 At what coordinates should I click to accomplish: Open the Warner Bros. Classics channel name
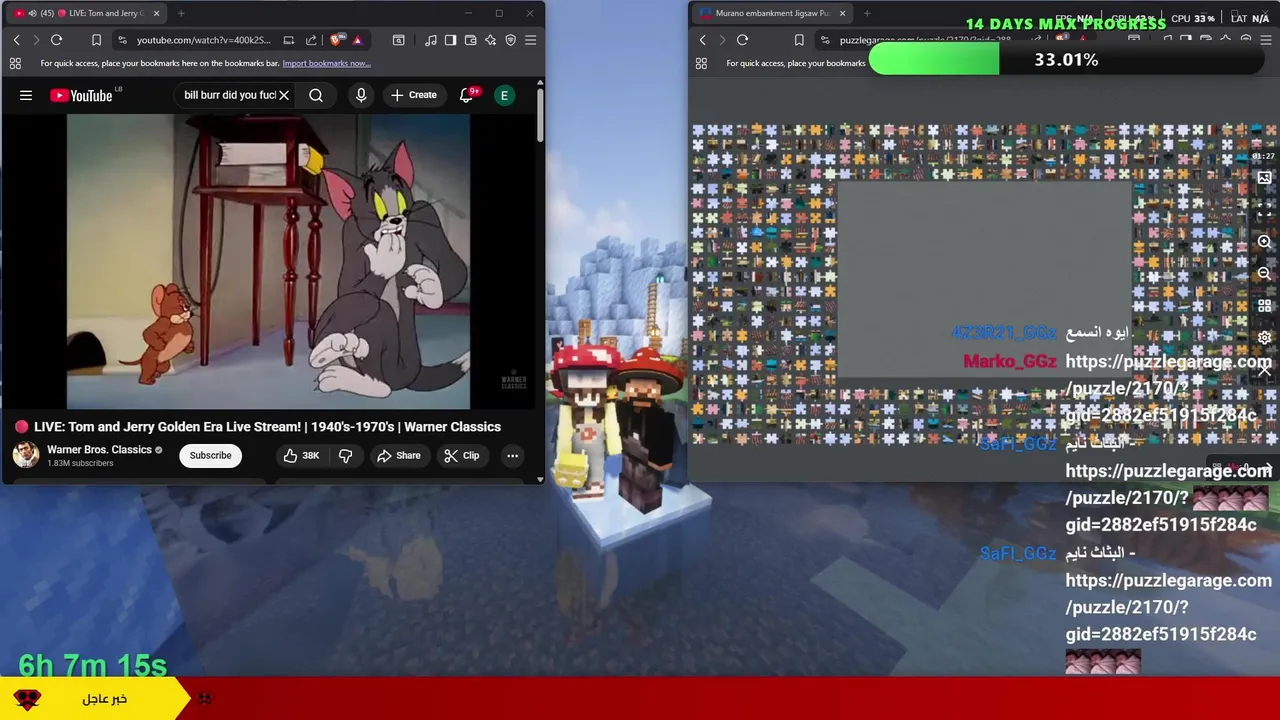point(99,449)
